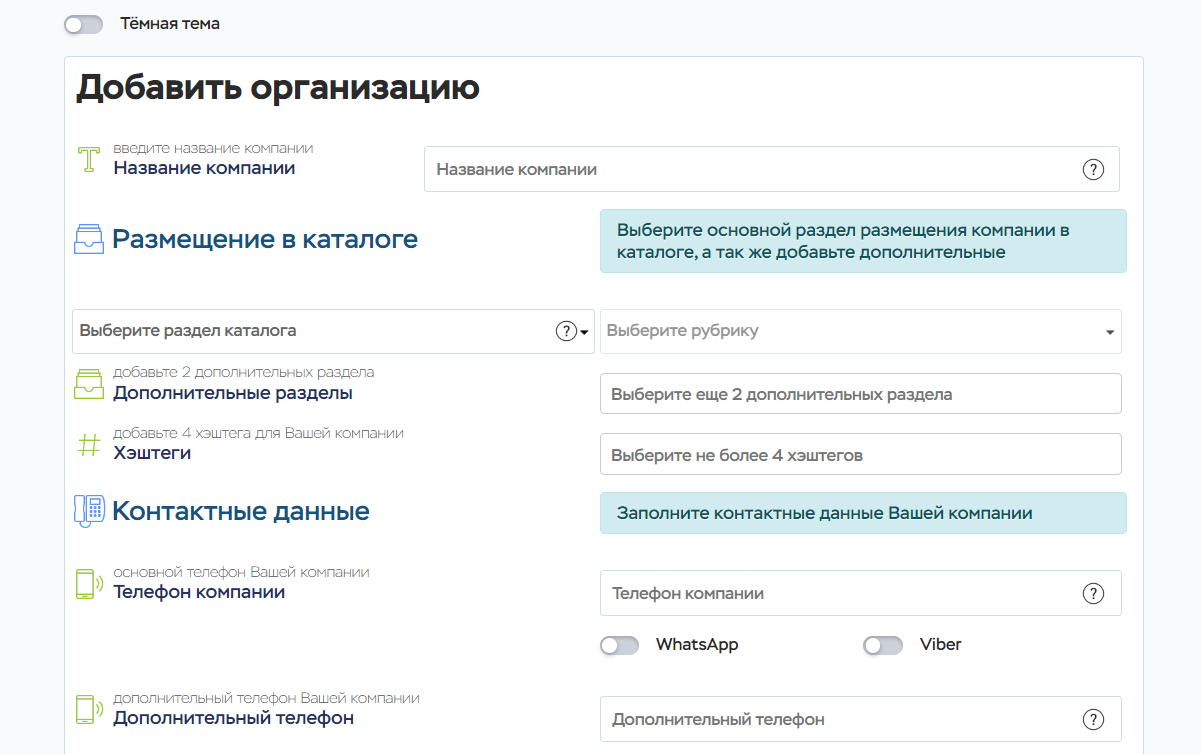
Task: Click question mark in catalog section dropdown
Action: [566, 331]
